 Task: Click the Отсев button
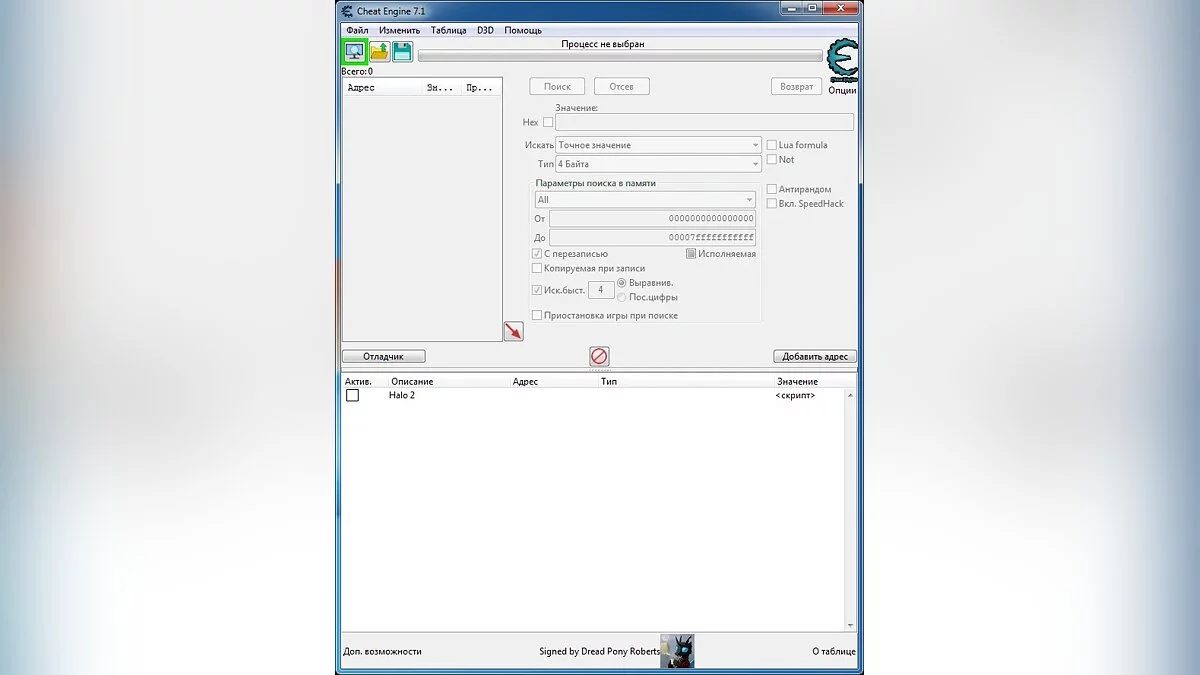[621, 87]
